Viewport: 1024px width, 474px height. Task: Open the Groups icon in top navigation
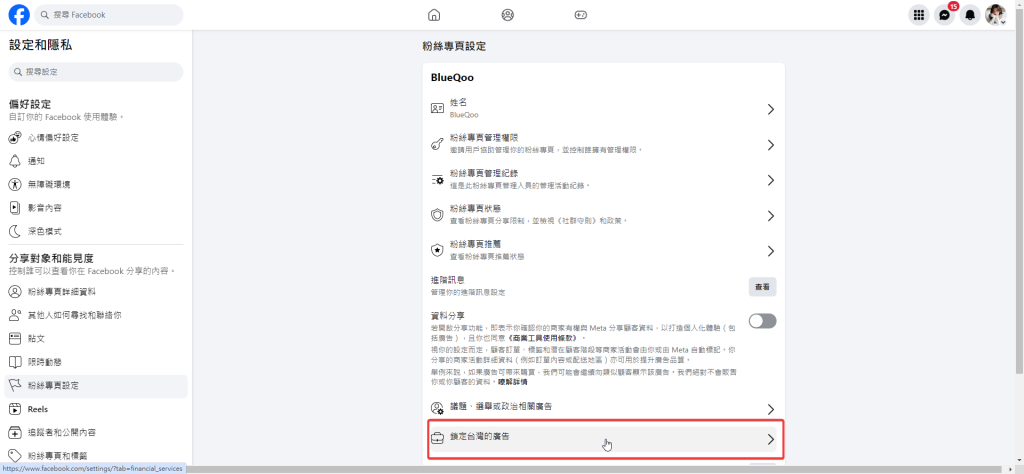click(x=508, y=15)
